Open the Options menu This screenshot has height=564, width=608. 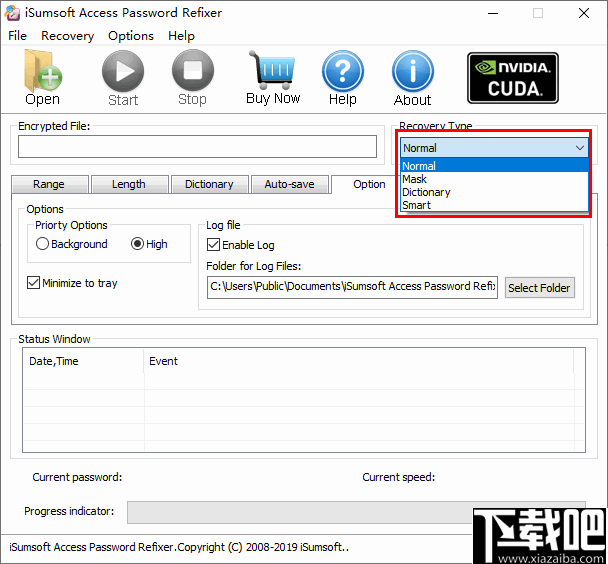(131, 36)
